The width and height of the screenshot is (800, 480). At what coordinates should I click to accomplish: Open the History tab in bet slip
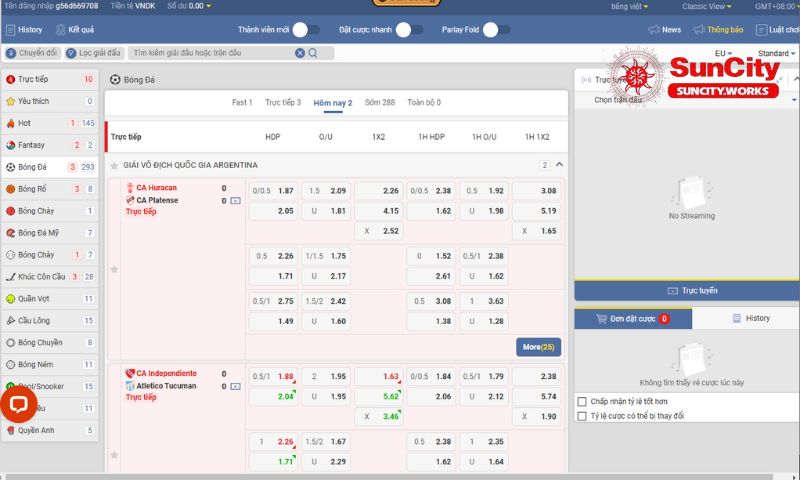pos(750,318)
